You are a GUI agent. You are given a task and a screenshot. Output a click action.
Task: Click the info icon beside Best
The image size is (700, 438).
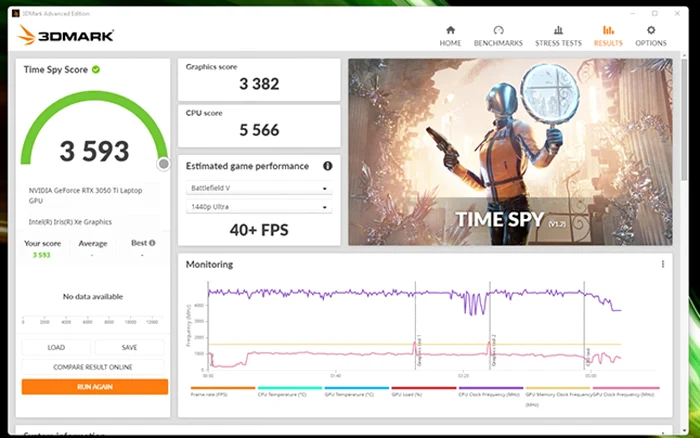pos(152,243)
